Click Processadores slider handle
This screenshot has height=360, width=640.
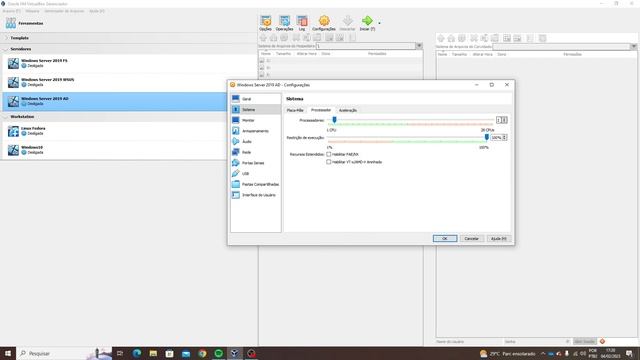click(334, 120)
